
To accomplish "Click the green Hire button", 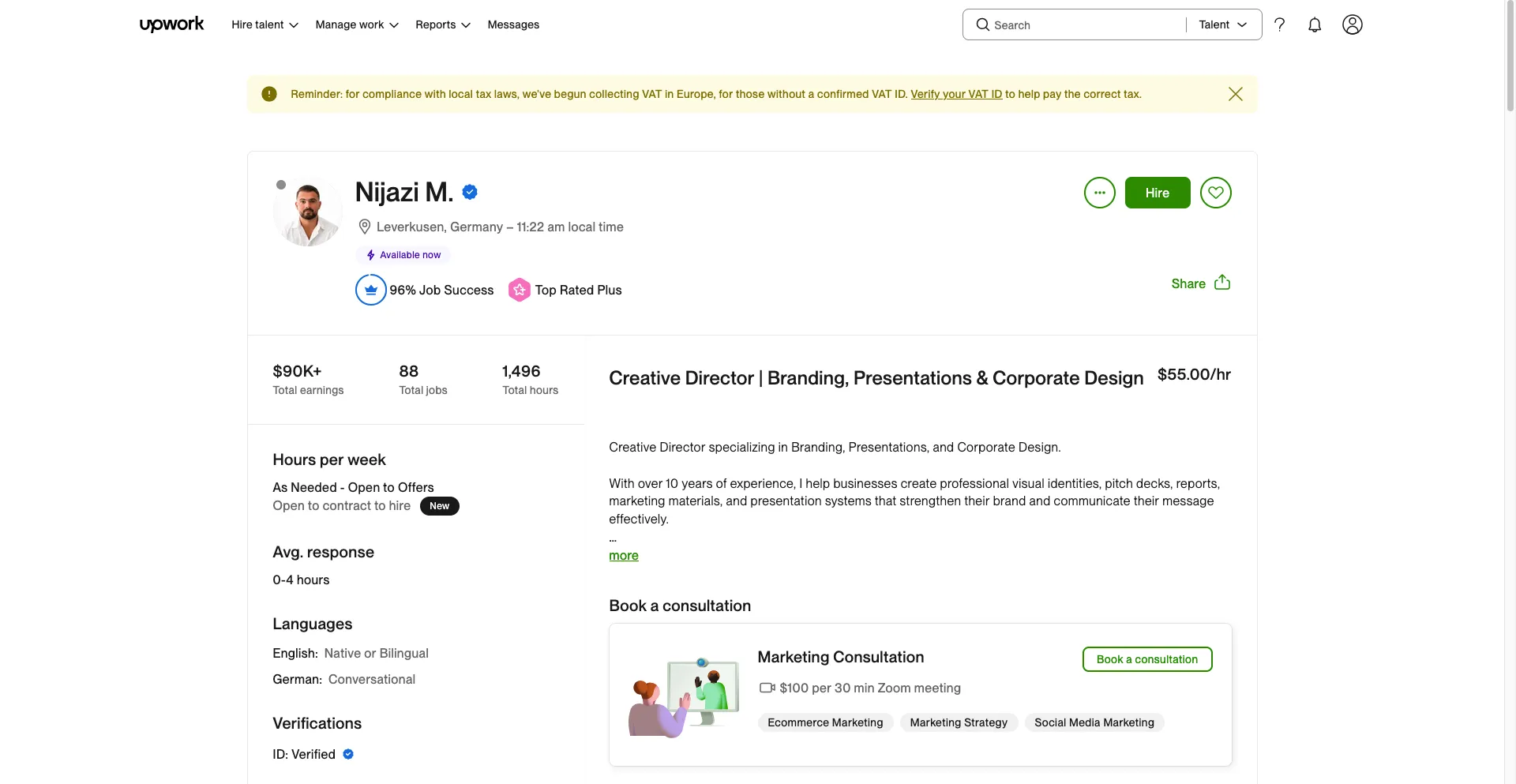I will (1158, 193).
